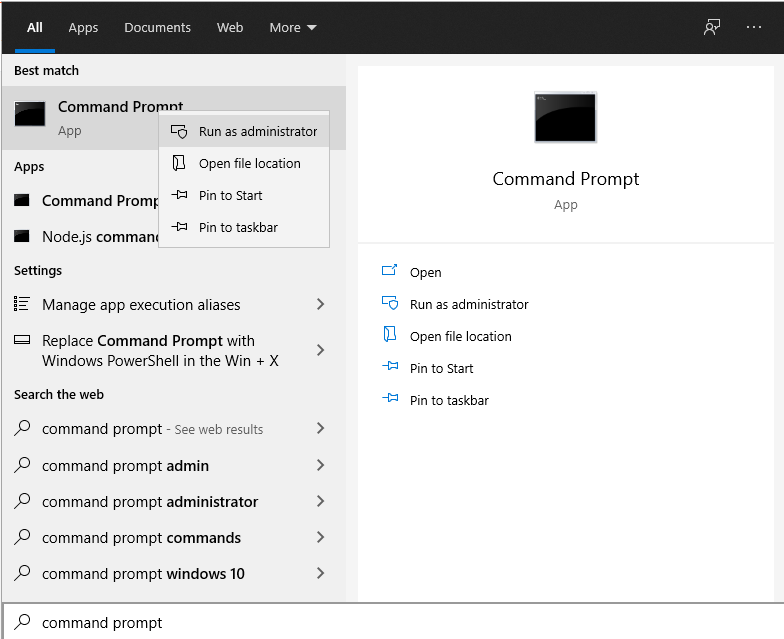Click the Pin to taskbar pin icon in right pane
The height and width of the screenshot is (639, 784).
390,400
